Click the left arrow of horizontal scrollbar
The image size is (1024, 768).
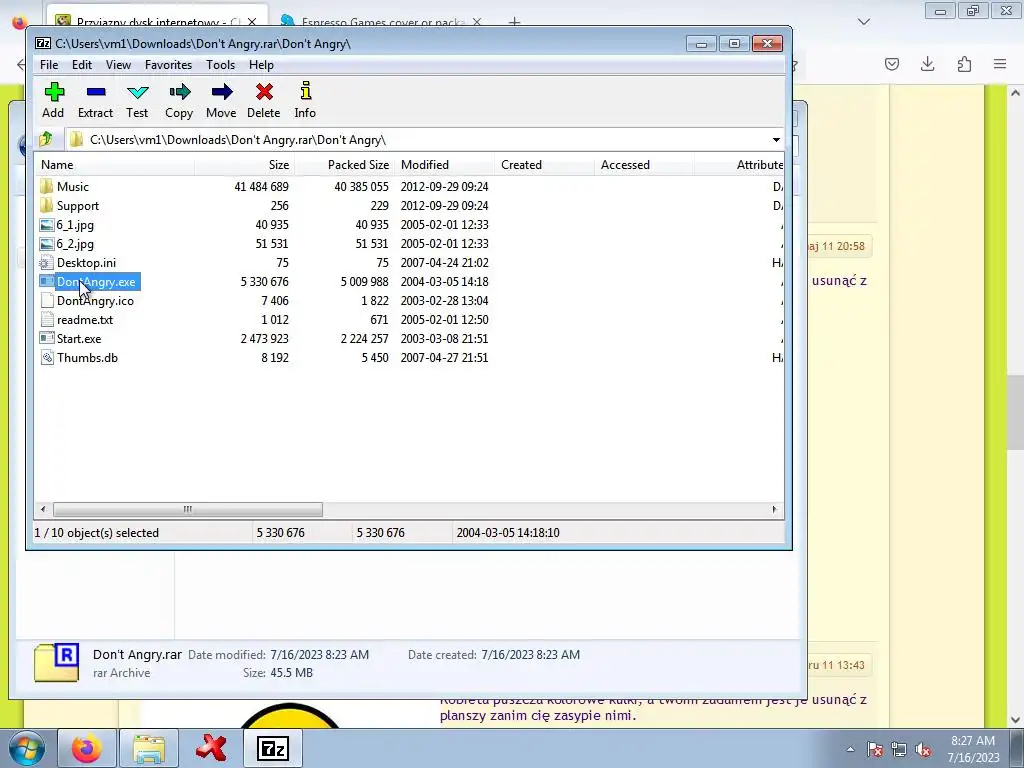click(x=43, y=509)
